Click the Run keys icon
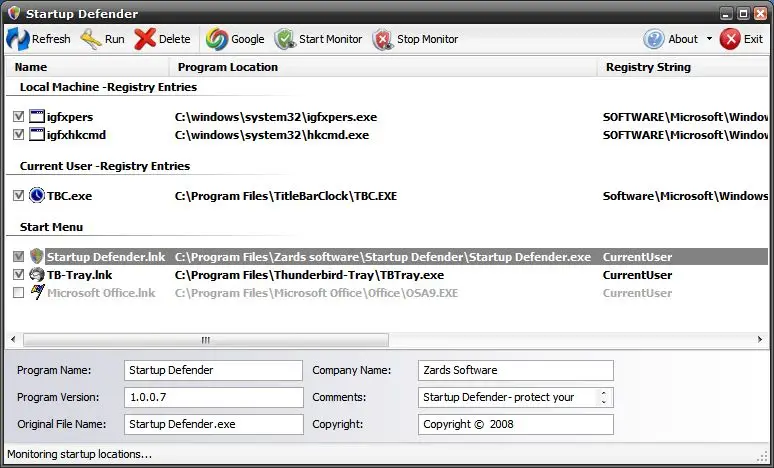This screenshot has width=774, height=468. pos(91,39)
